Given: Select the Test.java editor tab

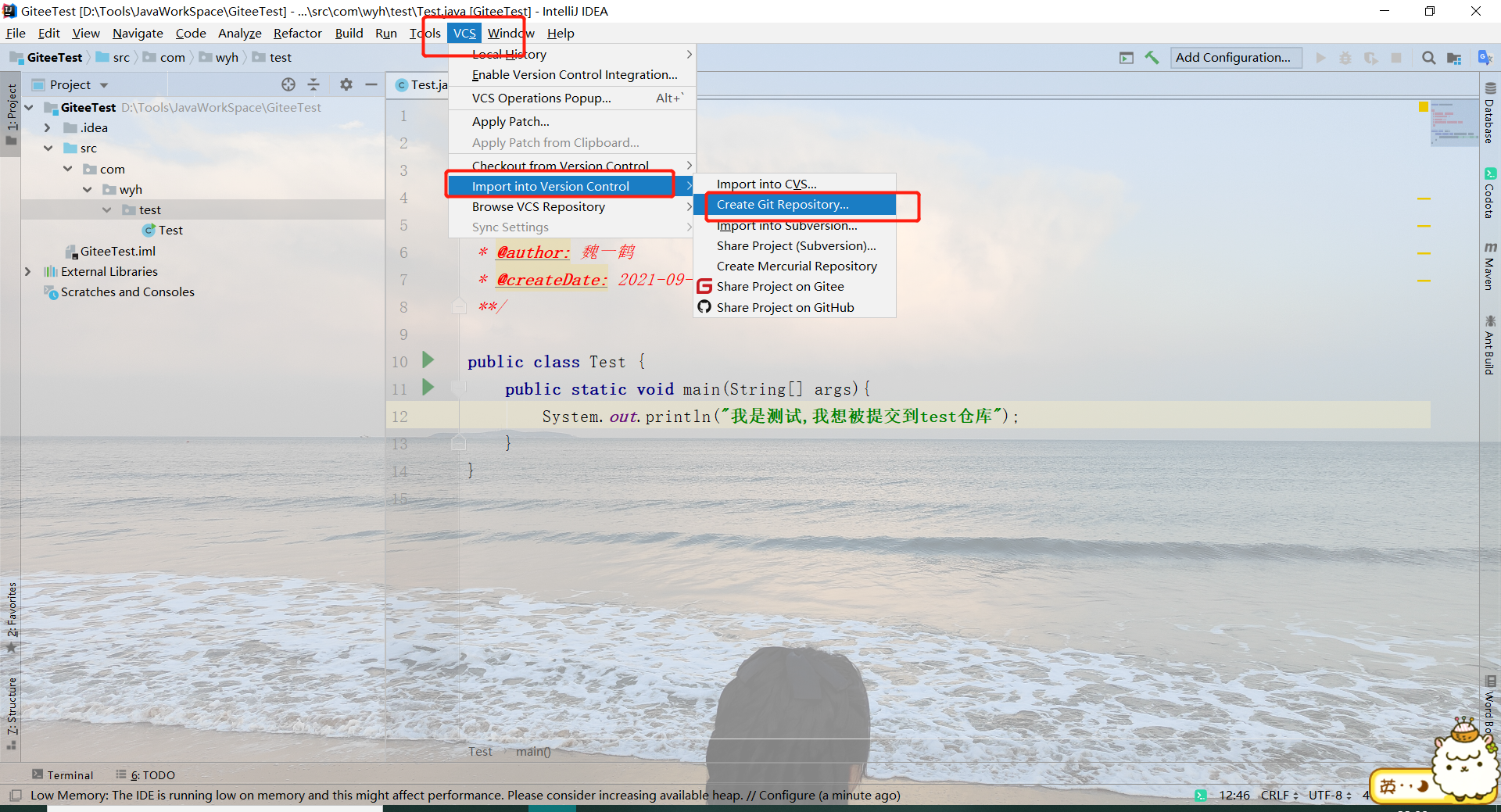Looking at the screenshot, I should [421, 84].
